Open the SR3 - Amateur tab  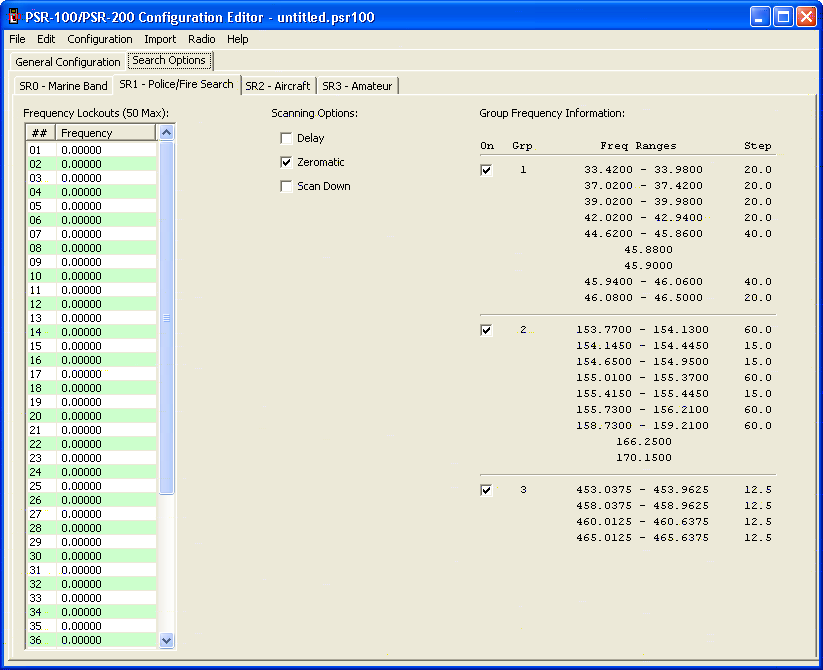pos(357,86)
